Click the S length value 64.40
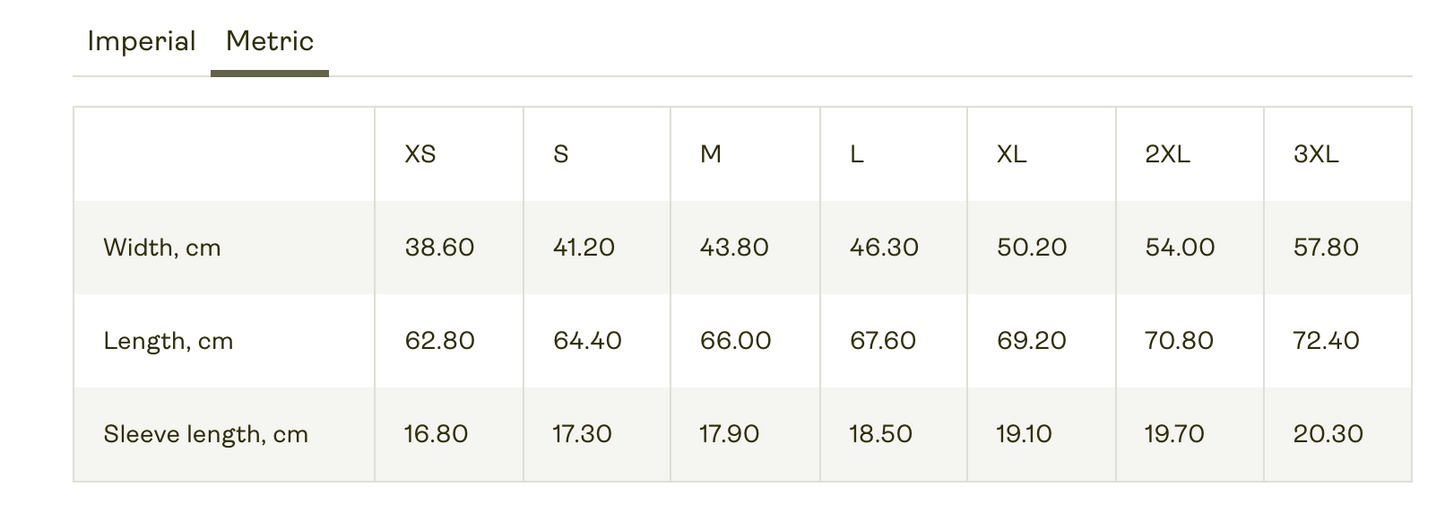Viewport: 1445px width, 531px height. pyautogui.click(x=587, y=341)
